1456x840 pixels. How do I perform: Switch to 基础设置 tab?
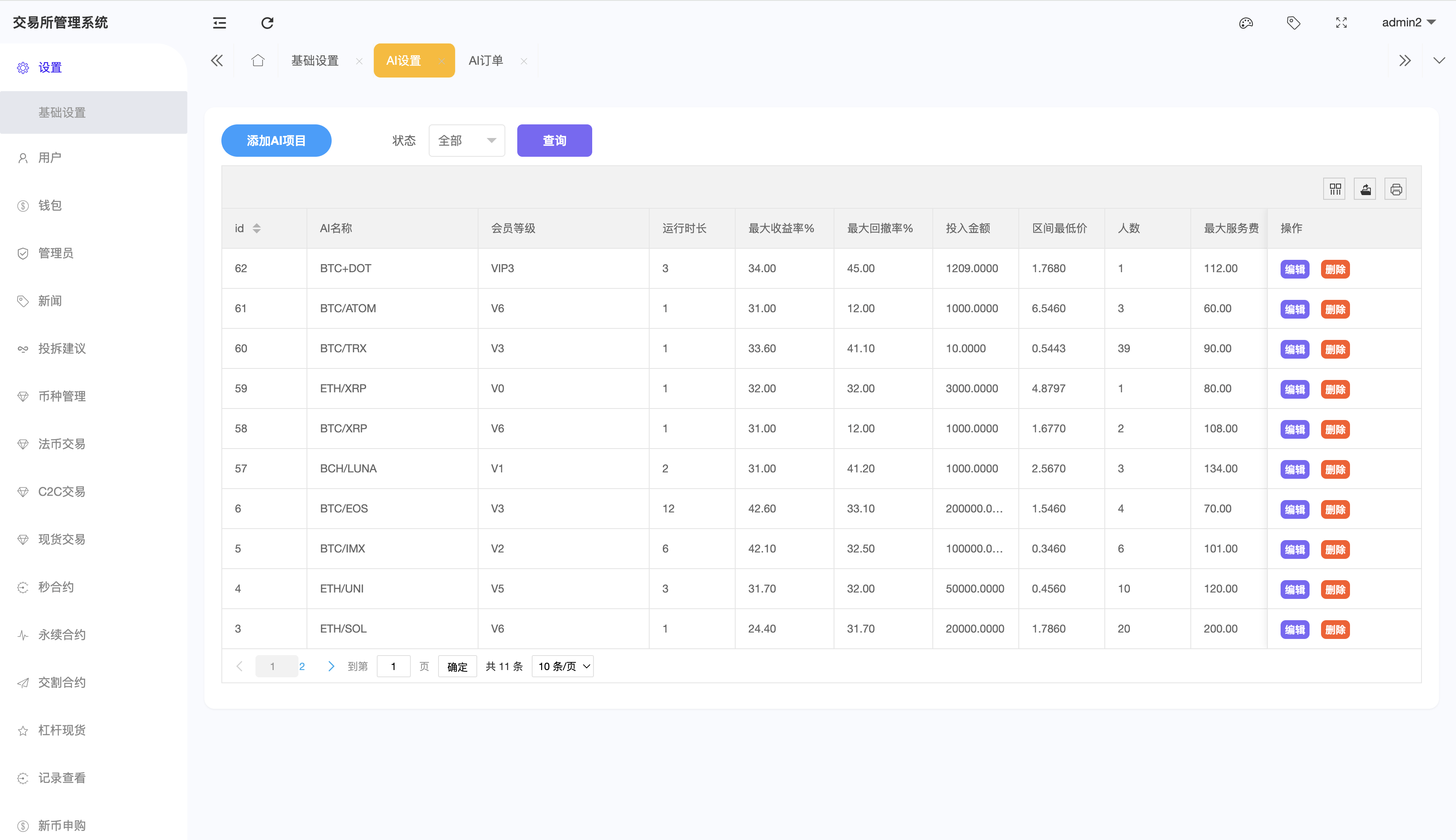pyautogui.click(x=315, y=60)
